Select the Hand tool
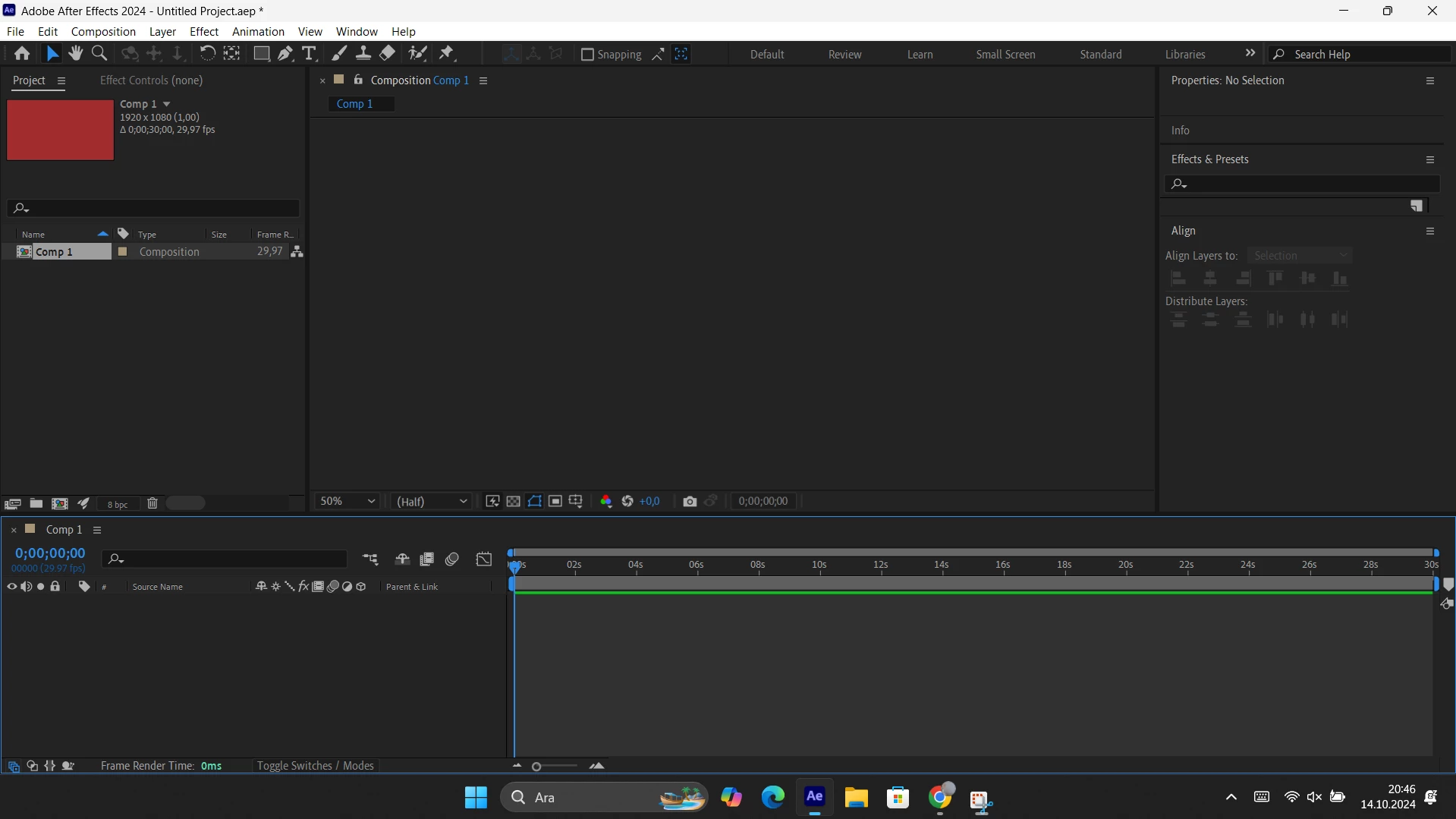Image resolution: width=1456 pixels, height=819 pixels. coord(75,54)
